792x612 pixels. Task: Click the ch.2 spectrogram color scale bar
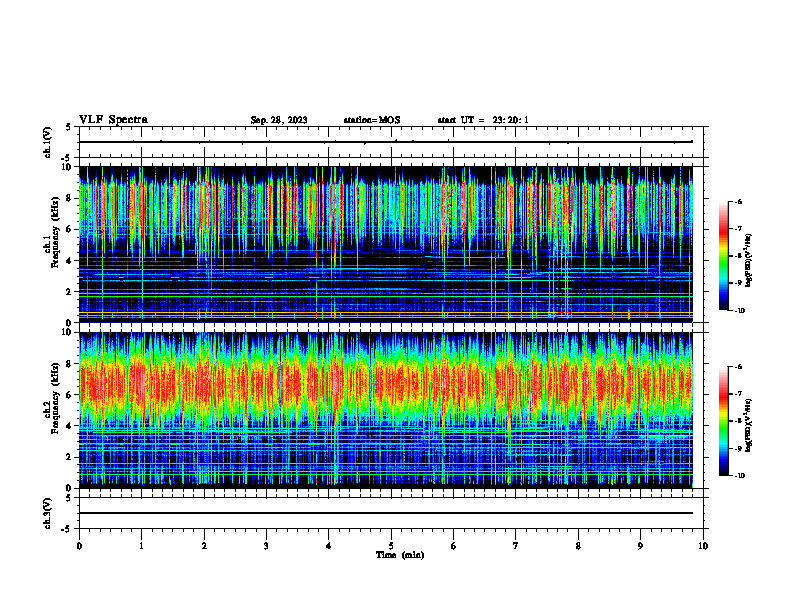pos(723,421)
